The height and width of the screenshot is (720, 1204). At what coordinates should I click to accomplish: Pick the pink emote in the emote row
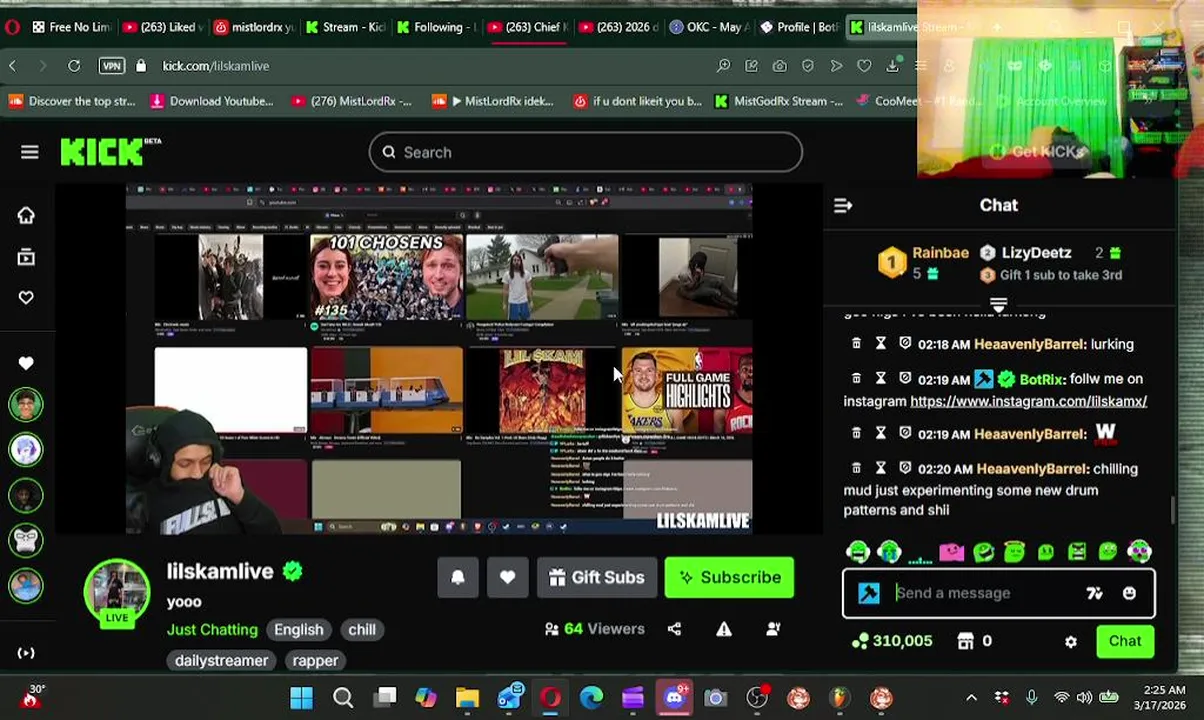[x=951, y=551]
